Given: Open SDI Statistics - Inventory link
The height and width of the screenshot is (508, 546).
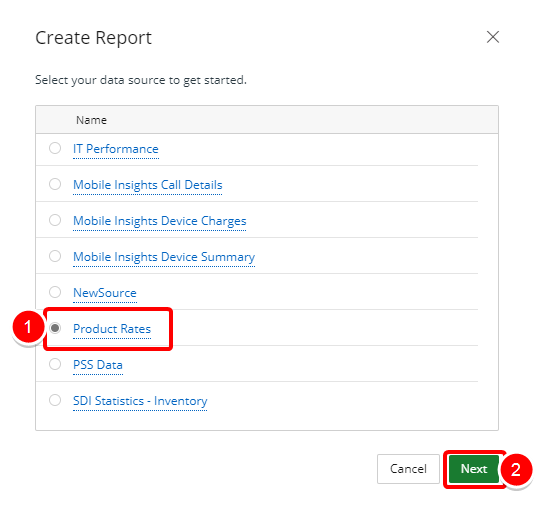Looking at the screenshot, I should [x=140, y=401].
